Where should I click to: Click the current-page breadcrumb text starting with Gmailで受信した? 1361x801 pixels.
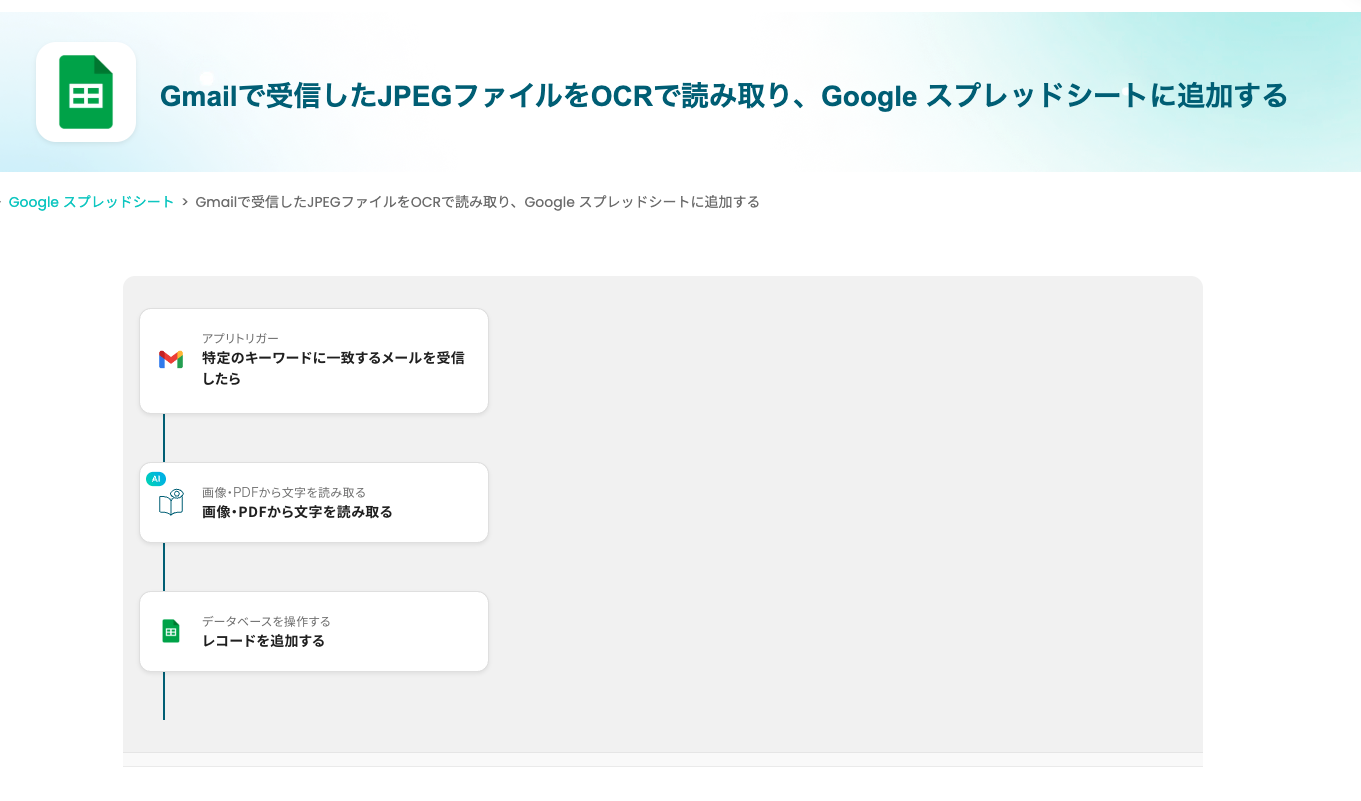coord(478,202)
